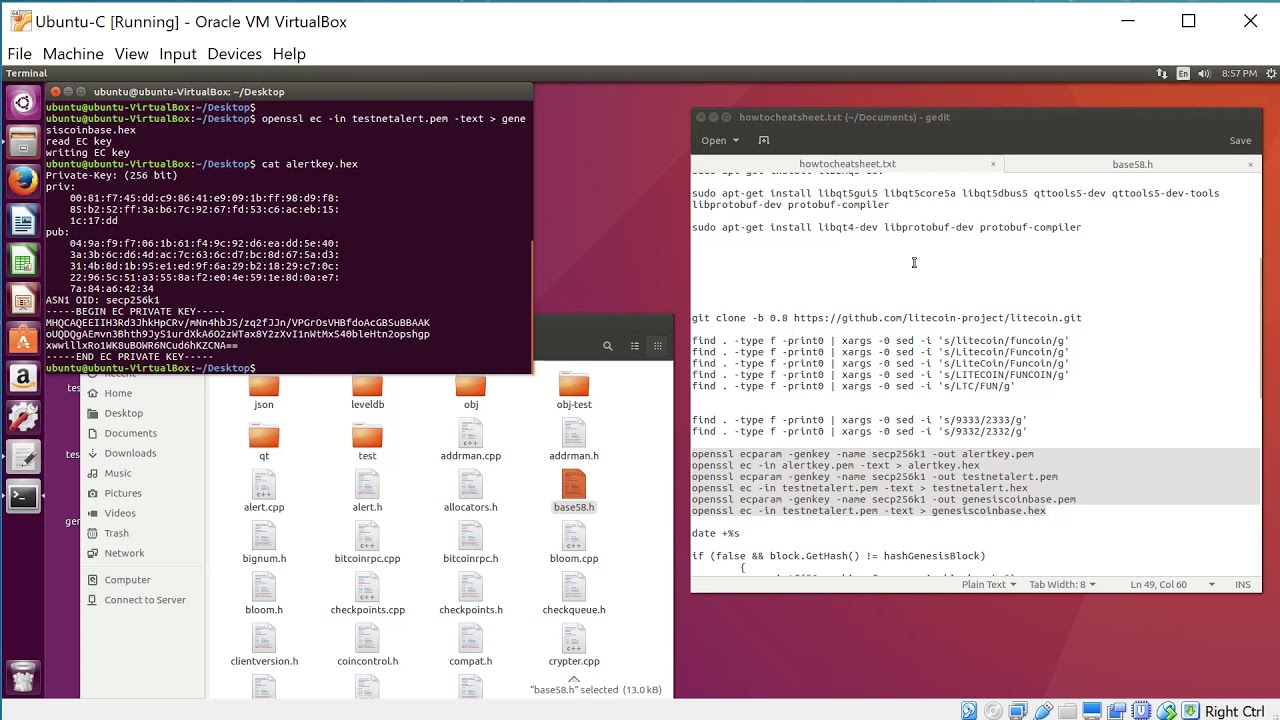Switch to the howtocheatsheet.txt tab
1280x720 pixels.
tap(847, 164)
